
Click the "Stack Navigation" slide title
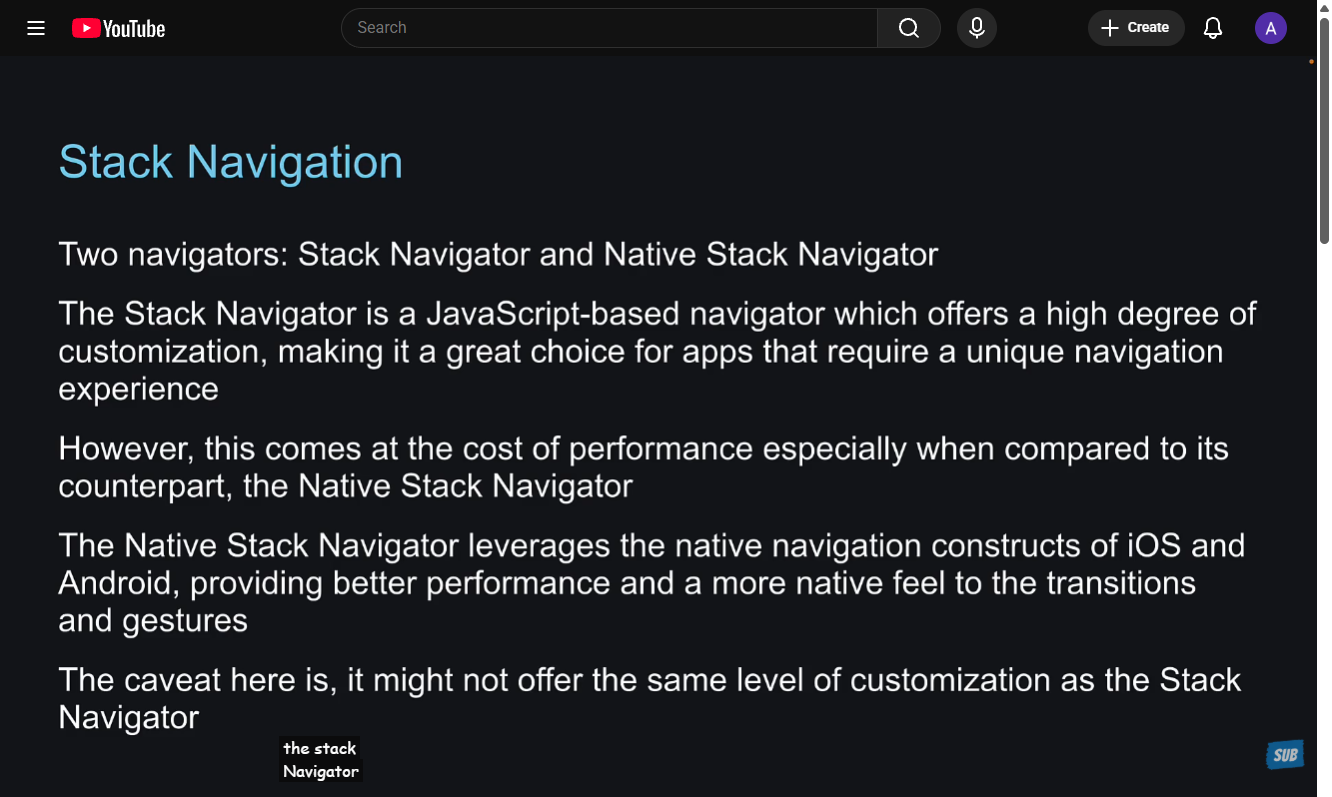click(x=231, y=162)
